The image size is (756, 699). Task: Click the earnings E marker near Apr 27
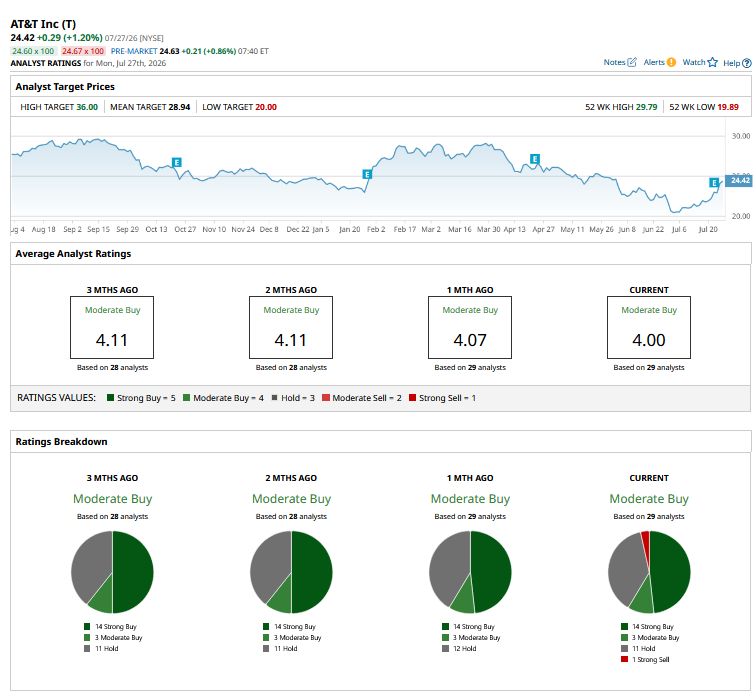(x=535, y=159)
